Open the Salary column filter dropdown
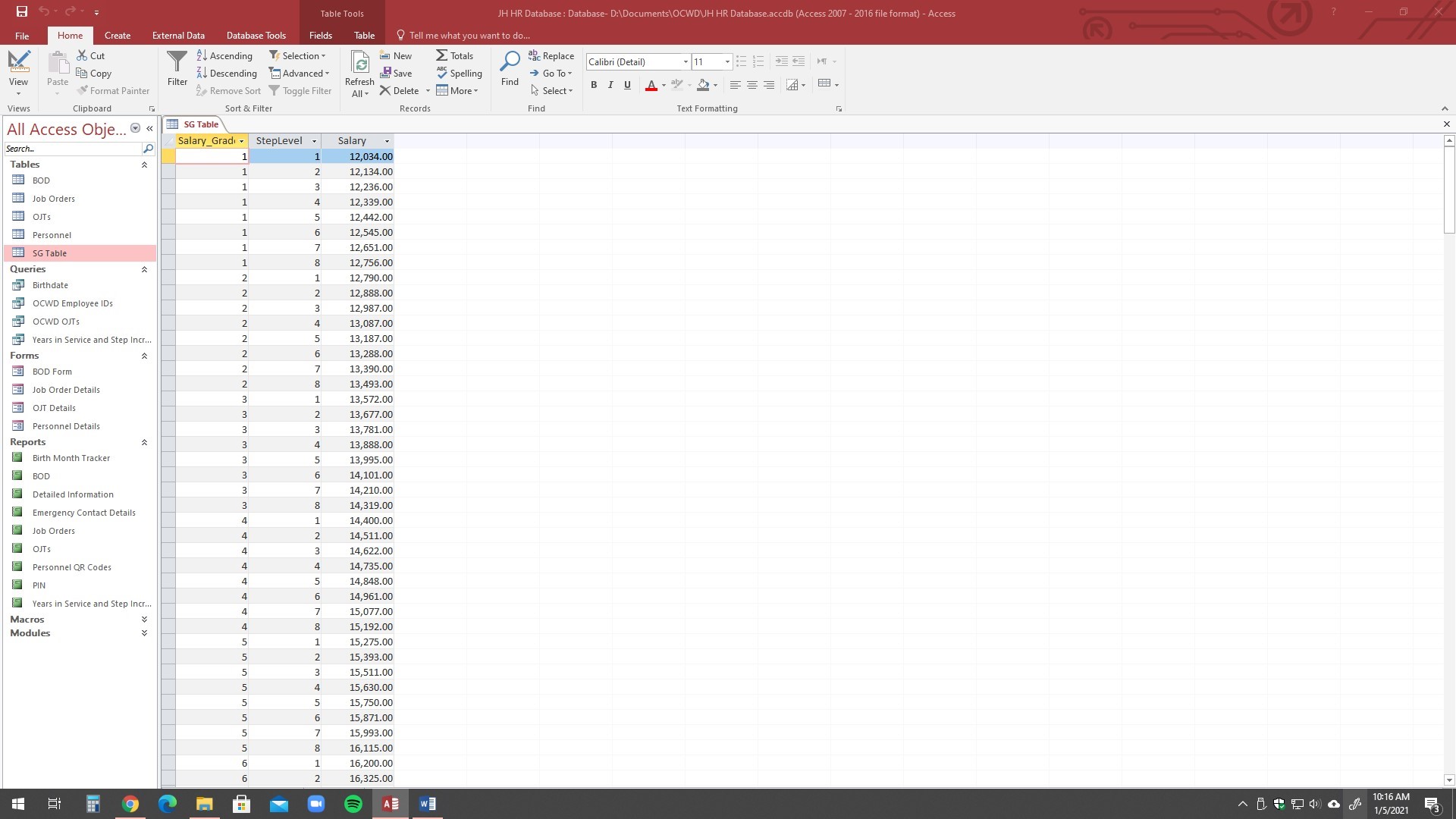This screenshot has width=1456, height=819. point(387,141)
